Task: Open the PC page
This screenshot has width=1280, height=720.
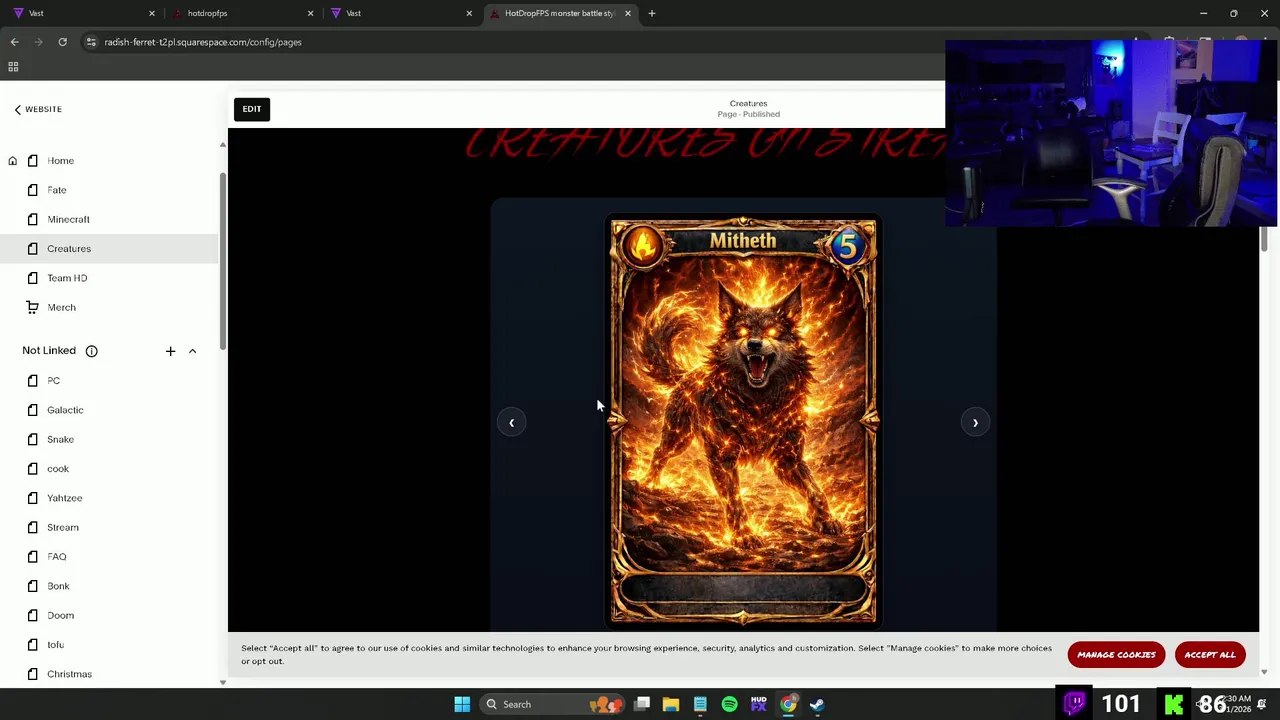Action: tap(53, 381)
